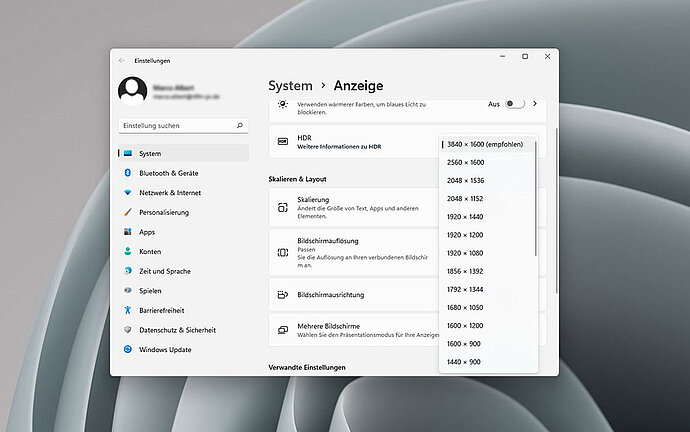Open the HDR settings row
Image resolution: width=690 pixels, height=432 pixels.
pyautogui.click(x=407, y=142)
